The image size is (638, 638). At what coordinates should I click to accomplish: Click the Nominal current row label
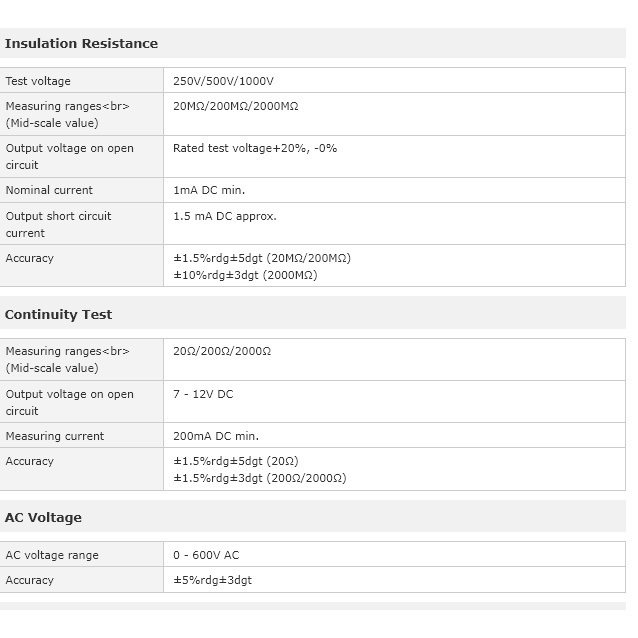tap(49, 190)
